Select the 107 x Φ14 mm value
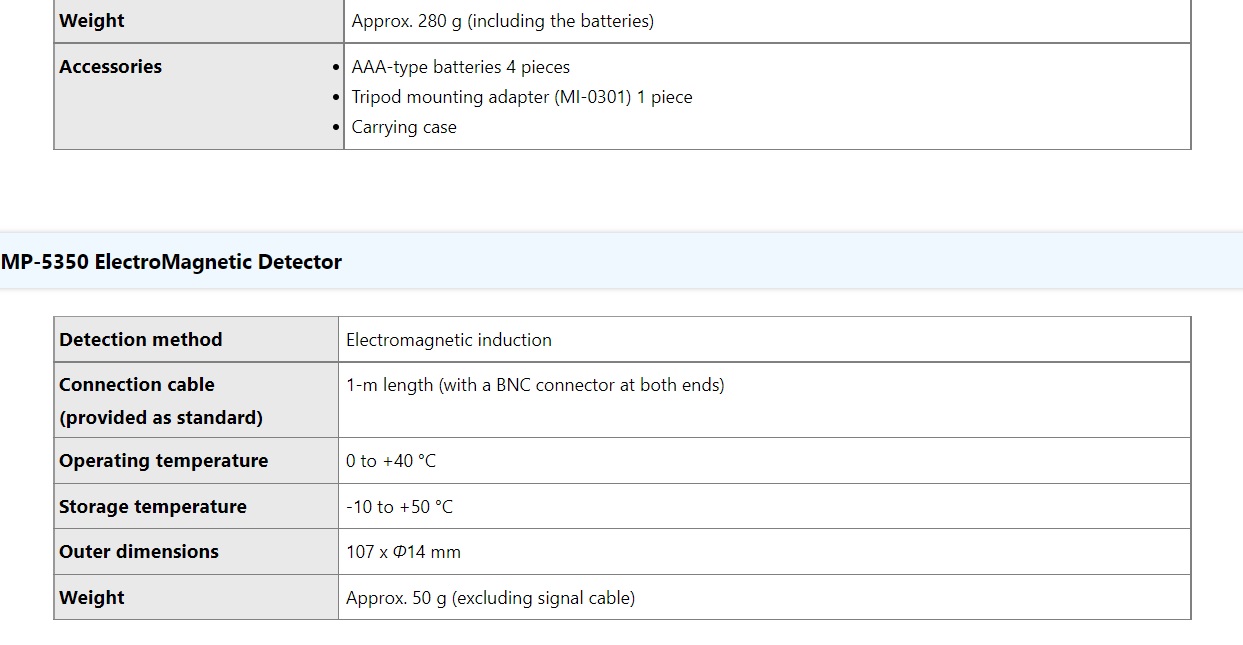Viewport: 1243px width, 645px height. click(404, 552)
